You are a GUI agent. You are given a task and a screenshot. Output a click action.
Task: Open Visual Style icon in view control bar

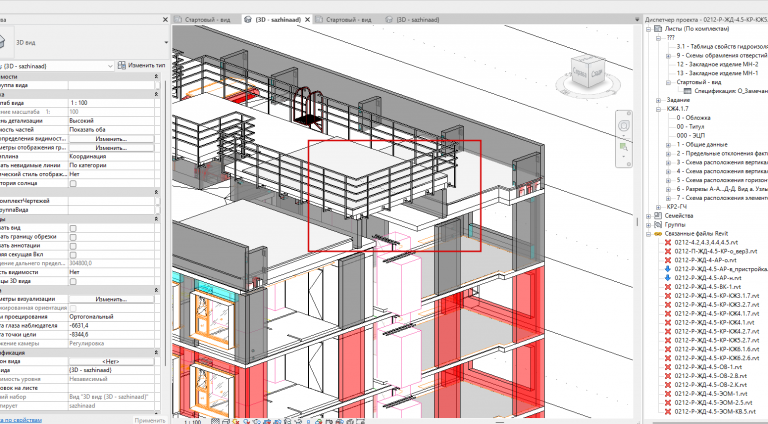coord(225,422)
